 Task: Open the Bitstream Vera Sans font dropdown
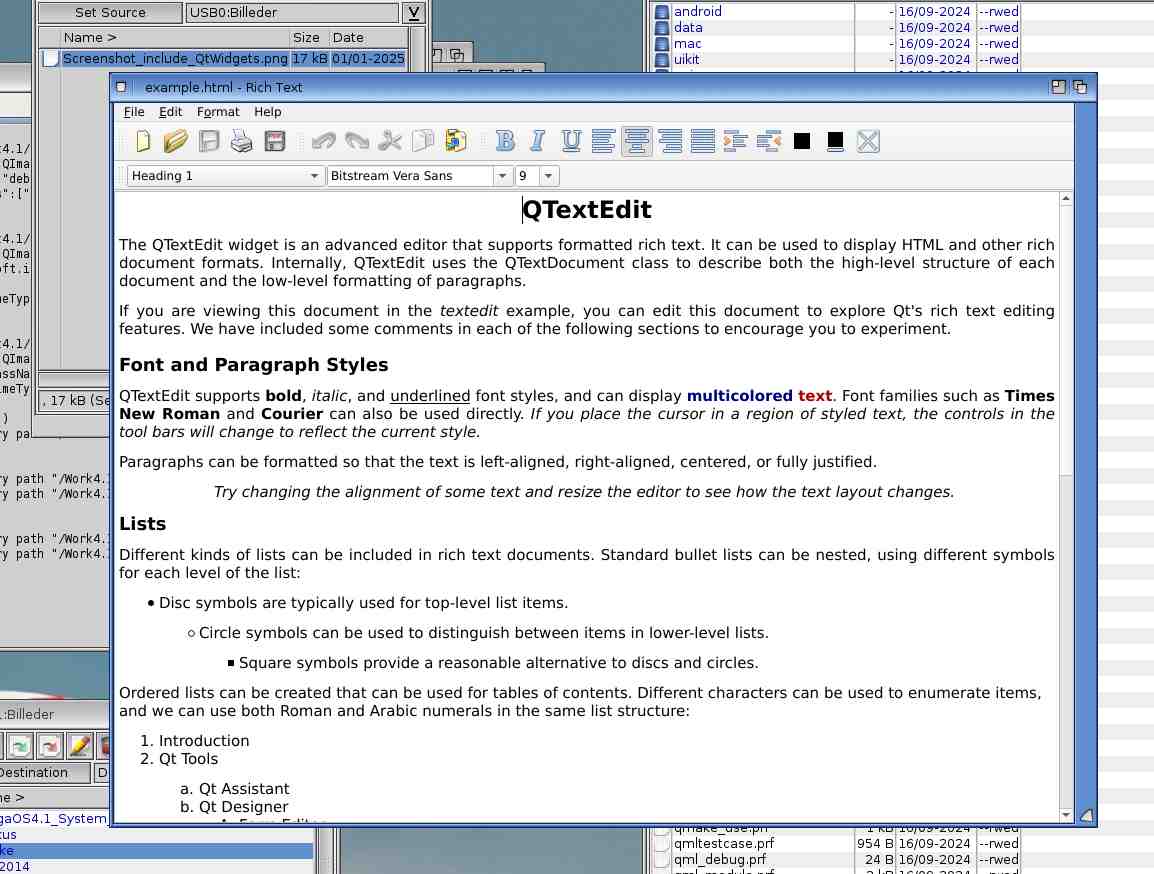point(418,176)
